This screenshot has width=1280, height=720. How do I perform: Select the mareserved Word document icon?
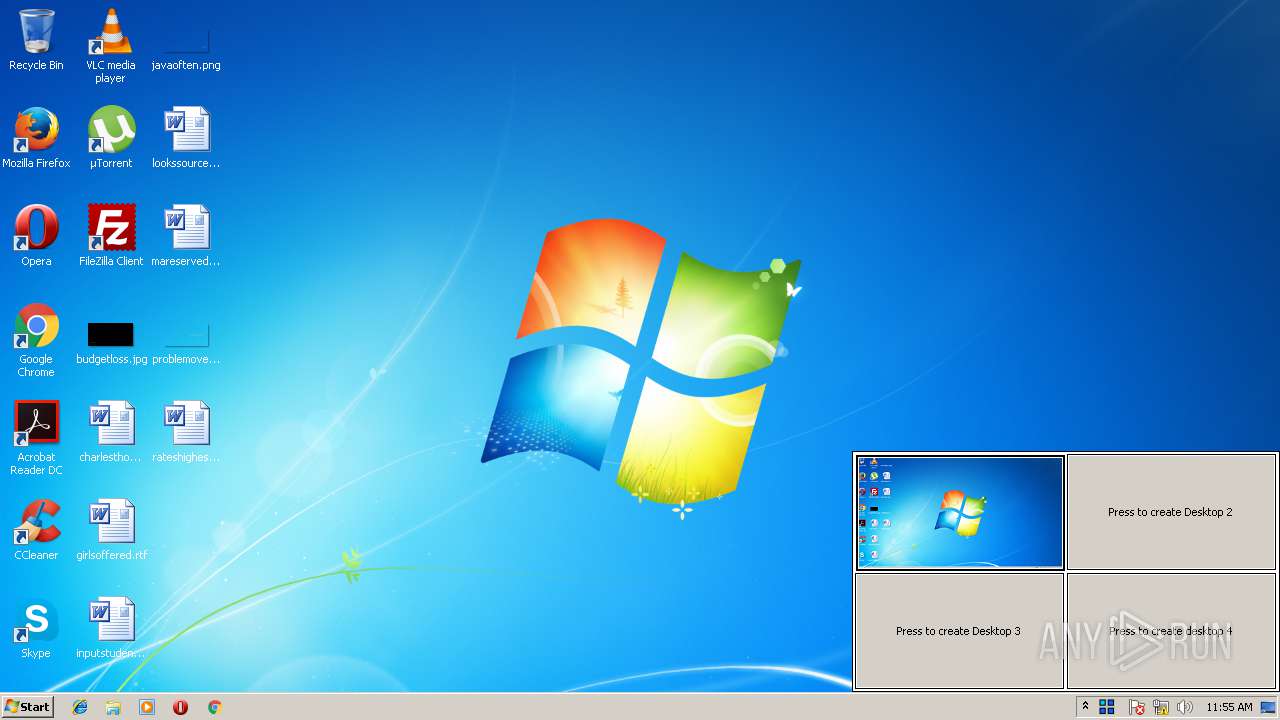tap(186, 236)
